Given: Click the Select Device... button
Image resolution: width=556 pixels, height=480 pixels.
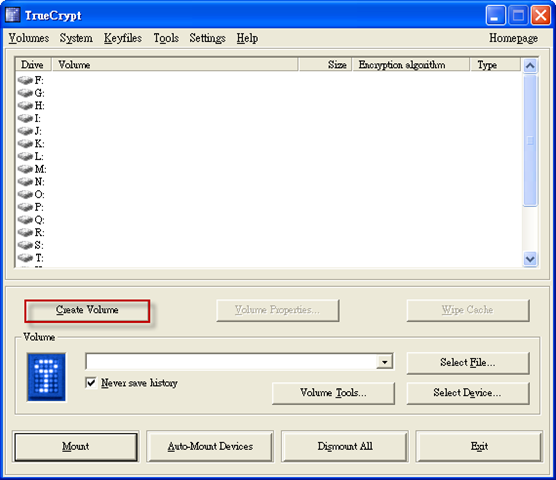Looking at the screenshot, I should click(468, 393).
